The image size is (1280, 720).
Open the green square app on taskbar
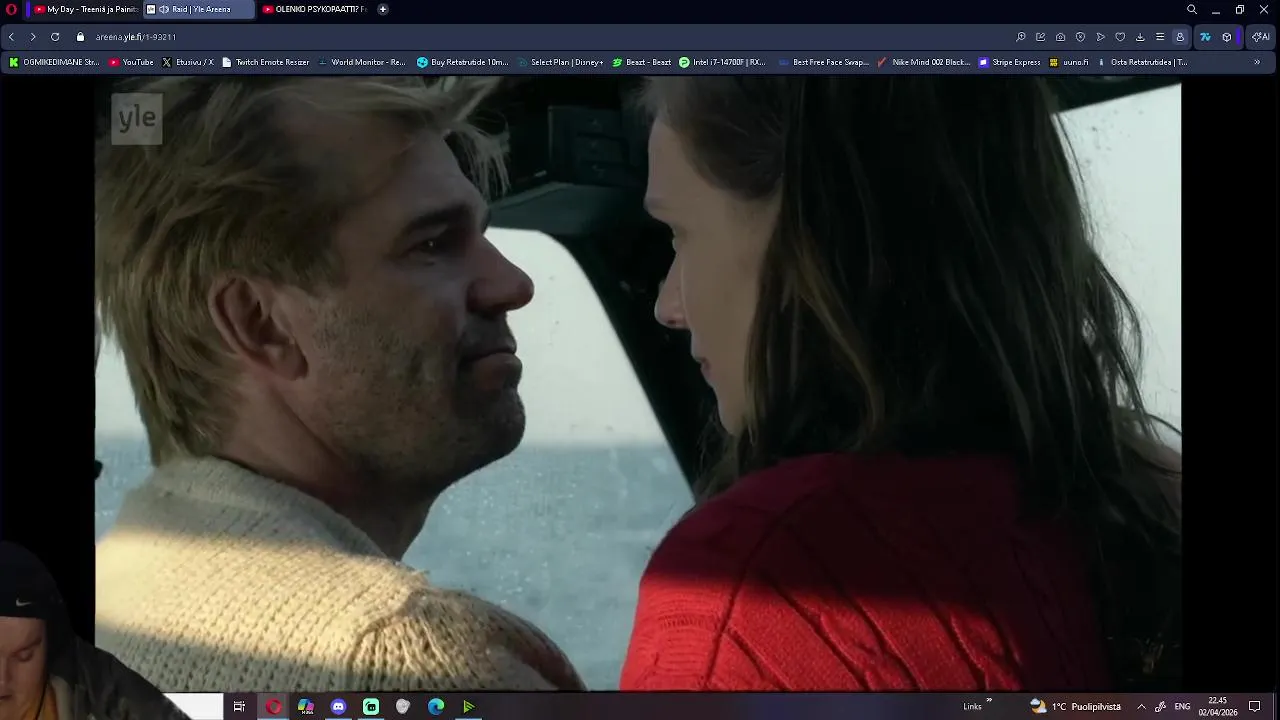(x=371, y=706)
